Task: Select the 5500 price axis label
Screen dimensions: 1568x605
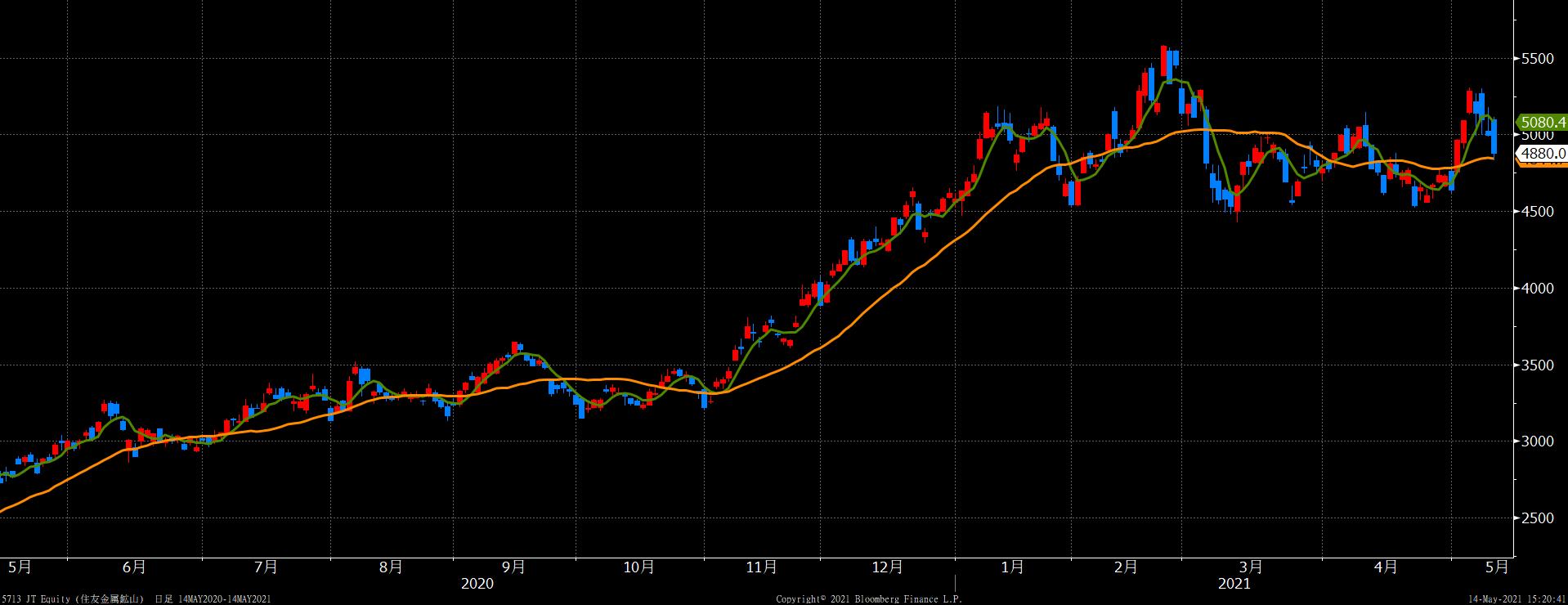Action: coord(1538,59)
